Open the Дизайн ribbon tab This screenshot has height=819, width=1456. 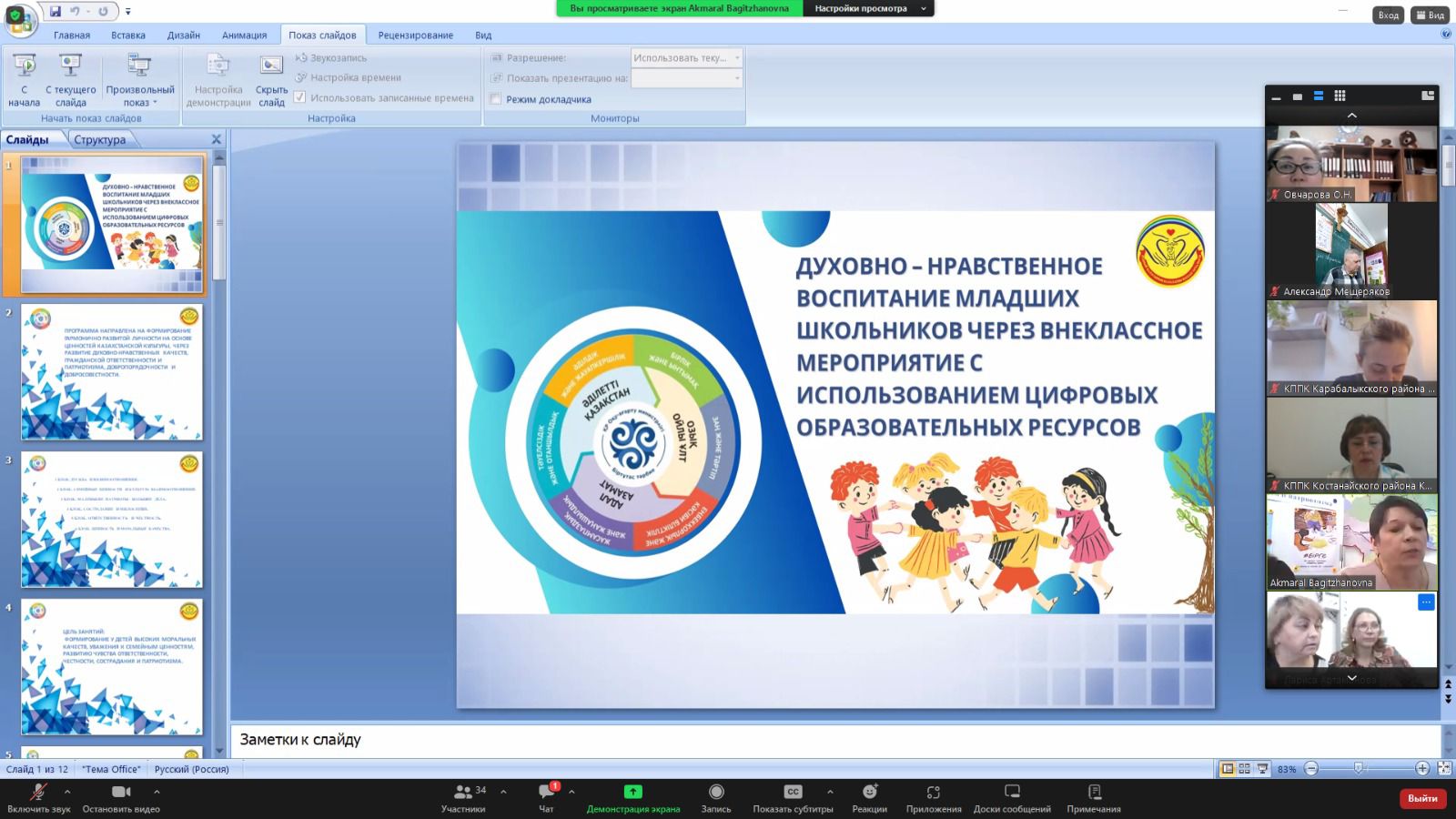pyautogui.click(x=184, y=35)
